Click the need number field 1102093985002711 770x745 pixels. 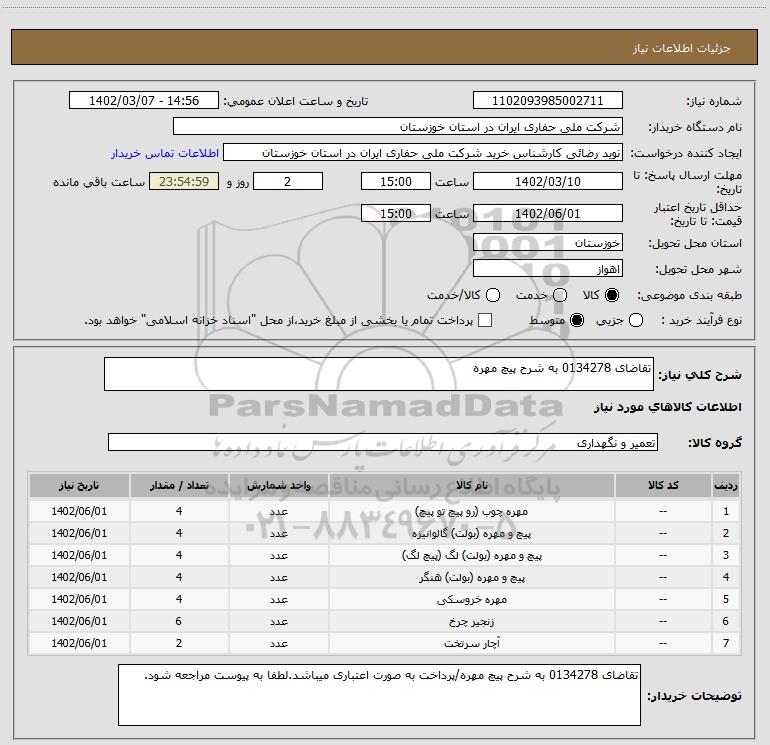click(x=548, y=101)
